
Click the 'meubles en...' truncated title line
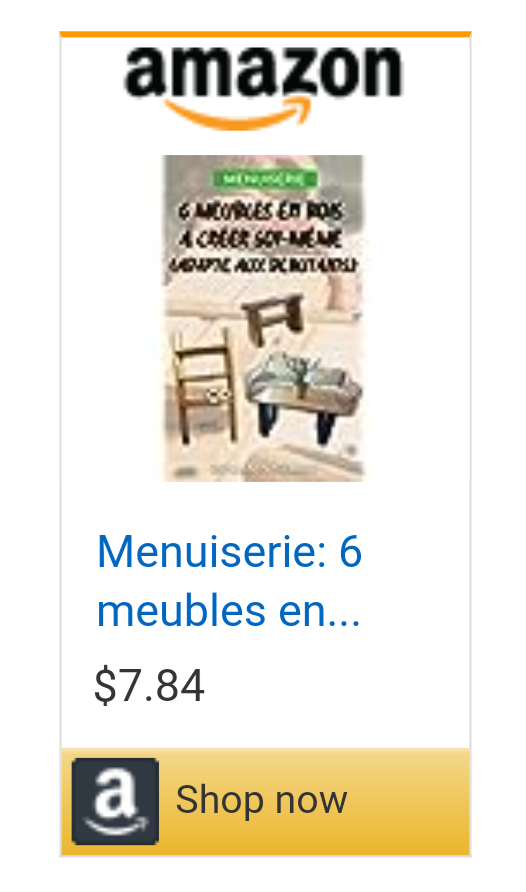click(x=229, y=610)
